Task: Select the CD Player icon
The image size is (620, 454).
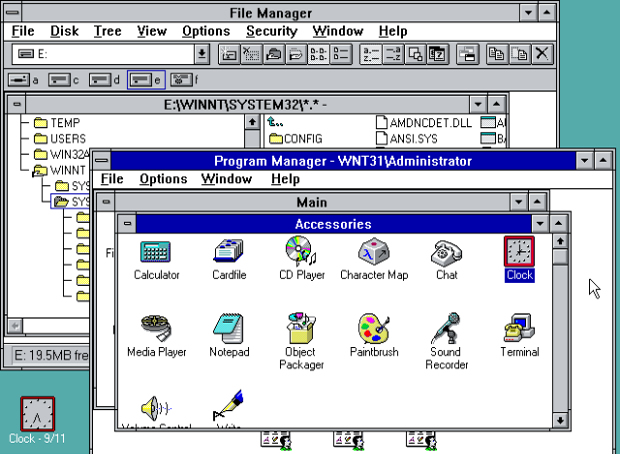Action: (x=301, y=251)
